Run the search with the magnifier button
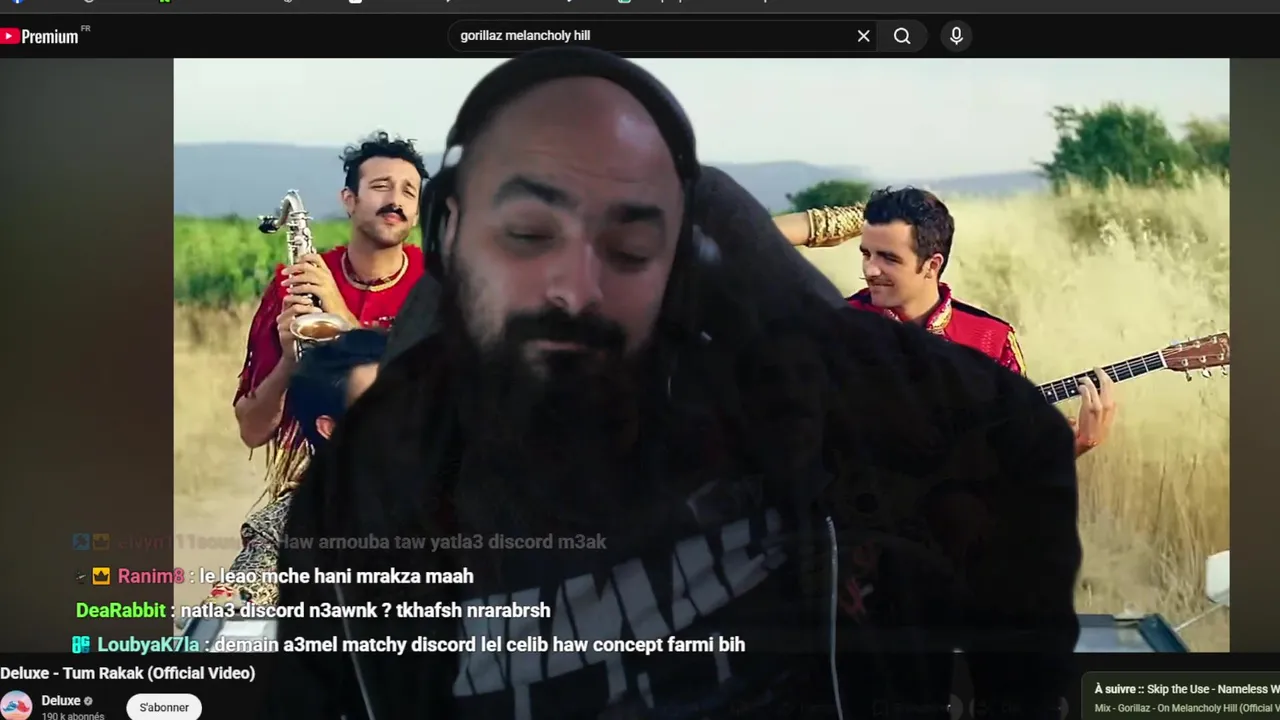This screenshot has width=1280, height=720. coord(902,36)
